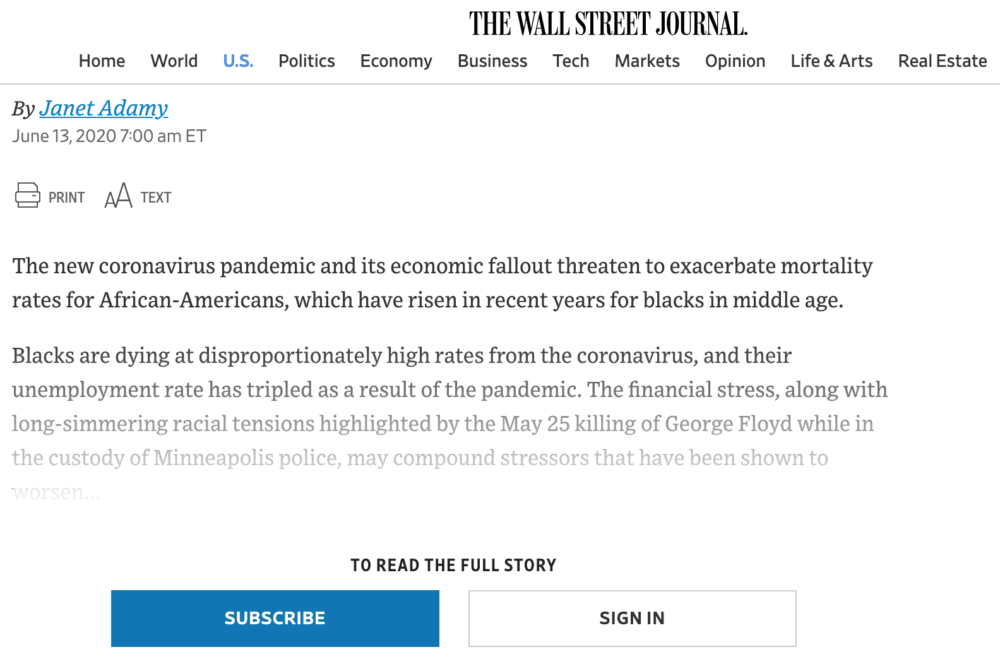Click the PRINT label

click(x=66, y=198)
